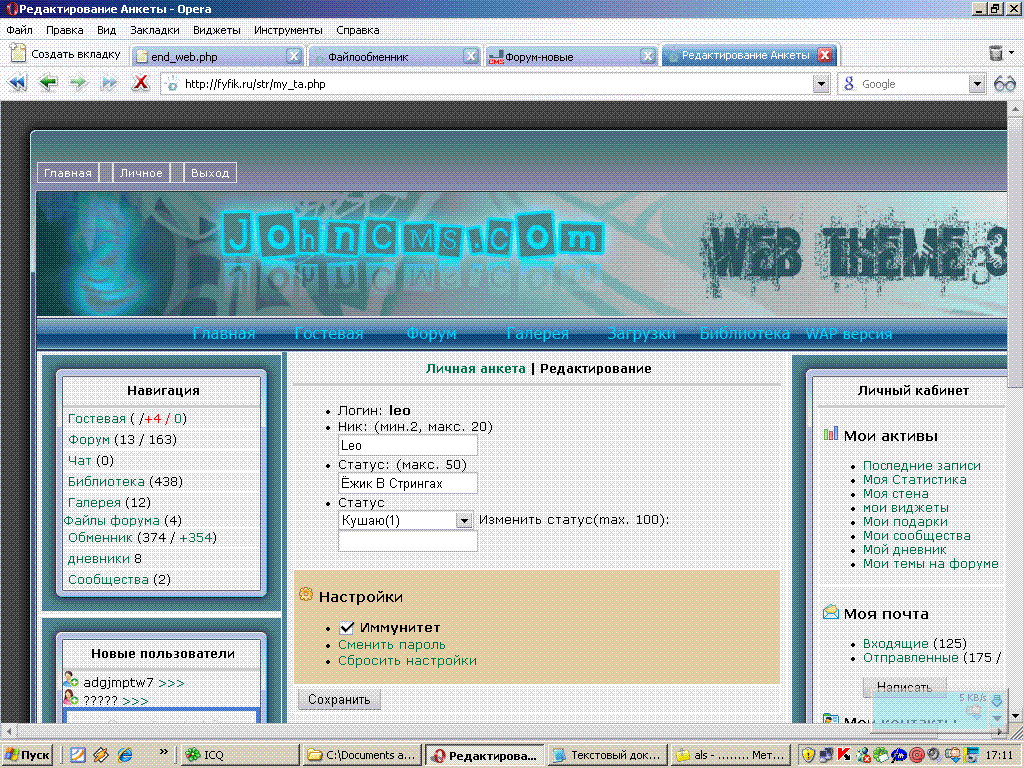Click the Rewind navigation icon
The width and height of the screenshot is (1024, 768).
(x=17, y=84)
